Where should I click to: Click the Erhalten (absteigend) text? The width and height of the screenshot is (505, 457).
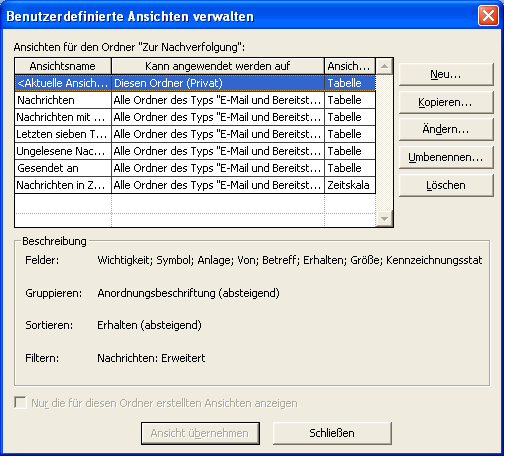[149, 325]
